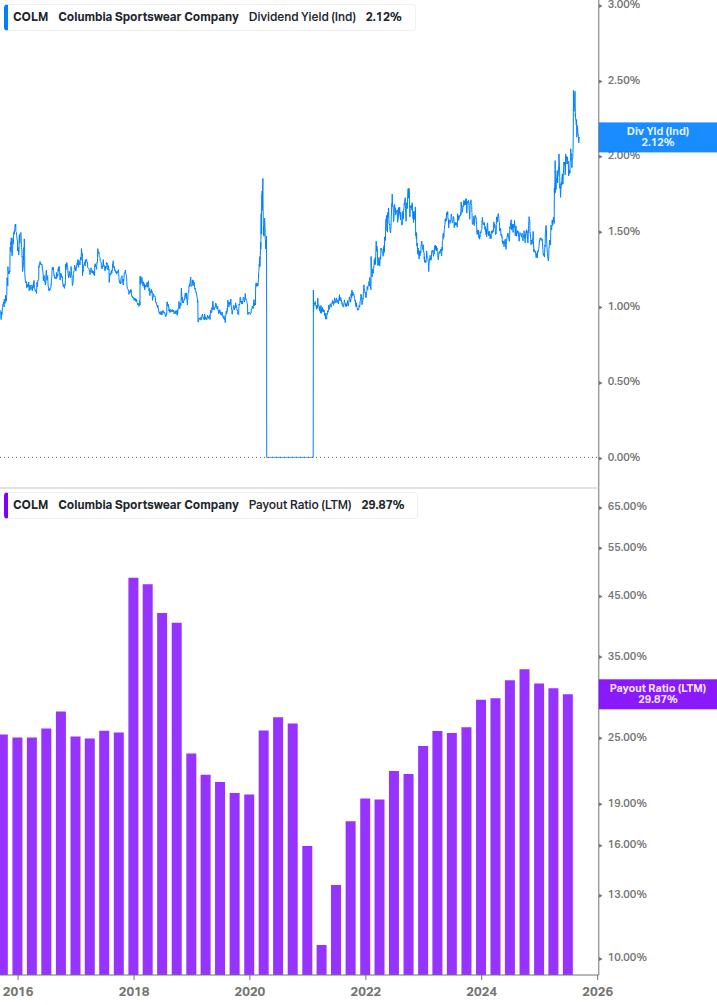Click the purple swatch beside Payout Ratio legend
The width and height of the screenshot is (717, 1005).
(x=6, y=505)
